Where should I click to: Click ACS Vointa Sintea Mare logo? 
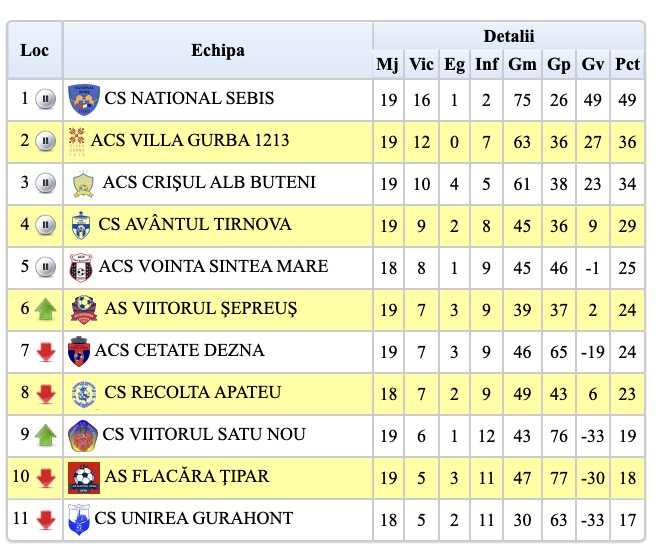coord(80,267)
